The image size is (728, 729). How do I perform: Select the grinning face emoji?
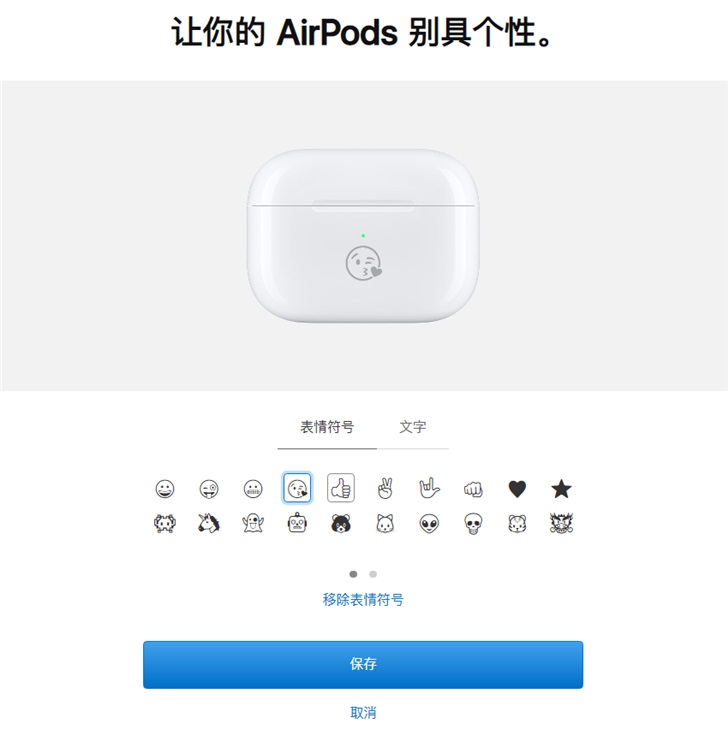pyautogui.click(x=165, y=489)
